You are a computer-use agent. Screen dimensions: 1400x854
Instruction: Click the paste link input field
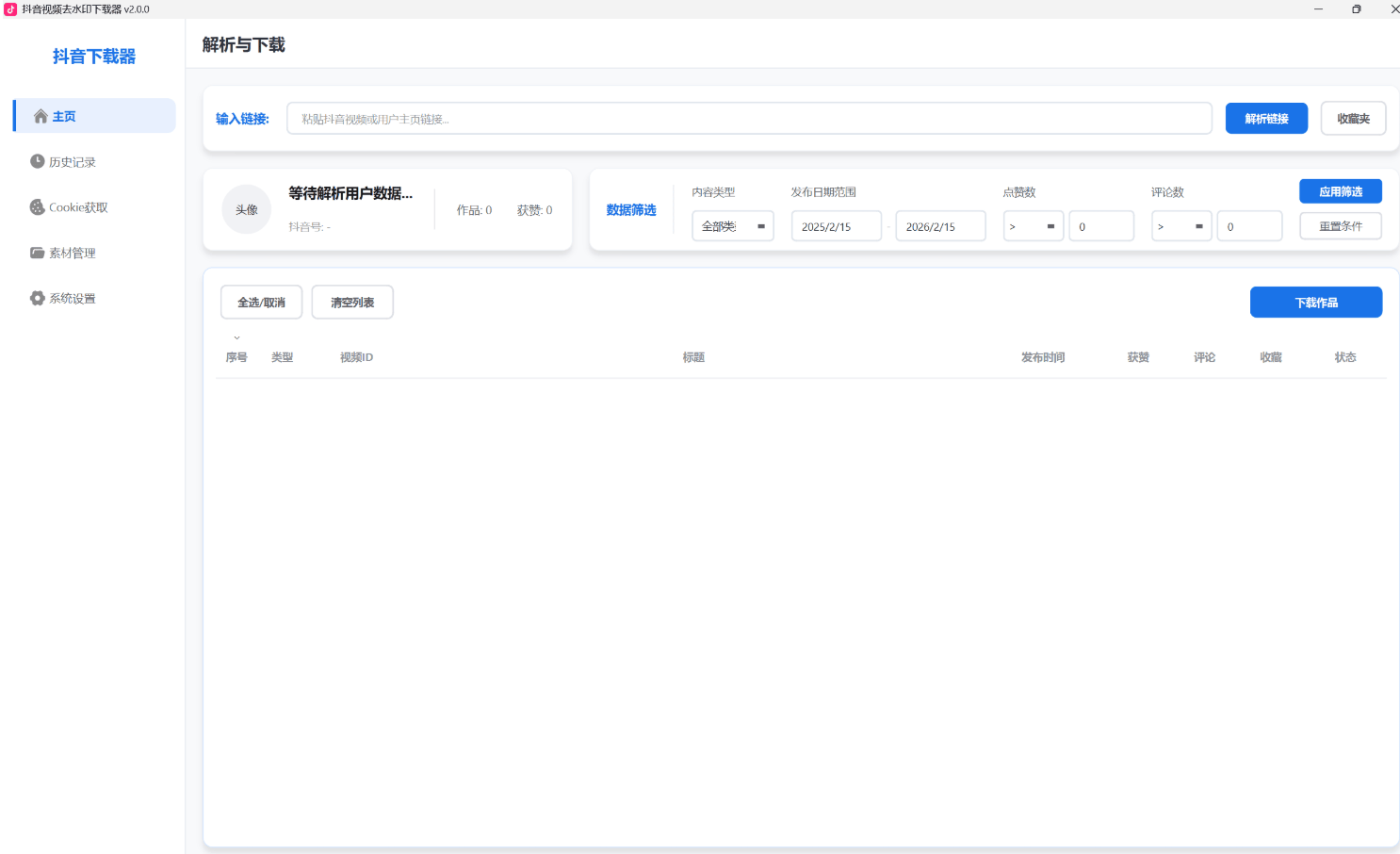pos(749,118)
